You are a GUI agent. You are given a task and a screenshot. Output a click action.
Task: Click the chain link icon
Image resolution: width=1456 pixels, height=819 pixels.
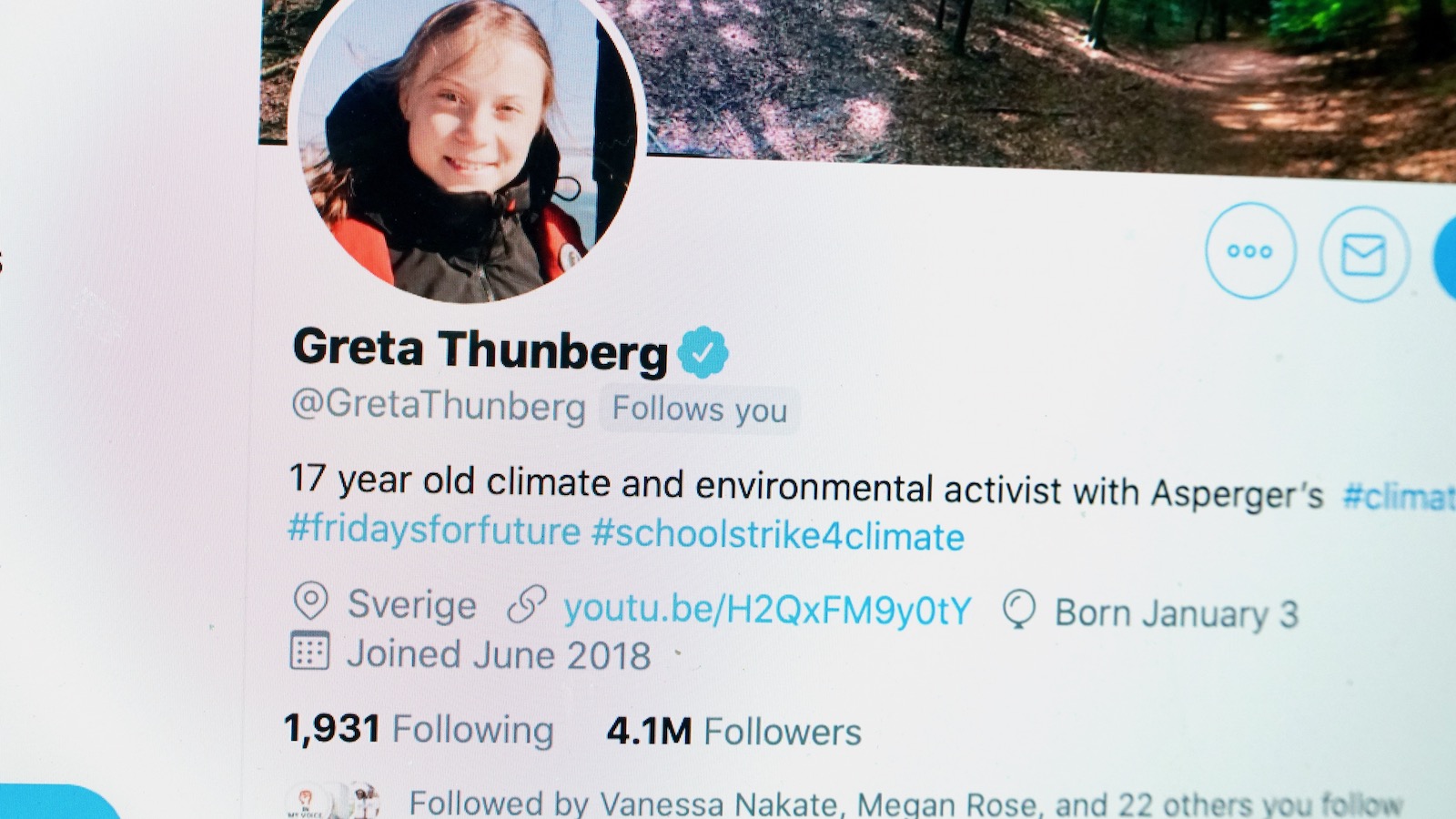point(526,605)
